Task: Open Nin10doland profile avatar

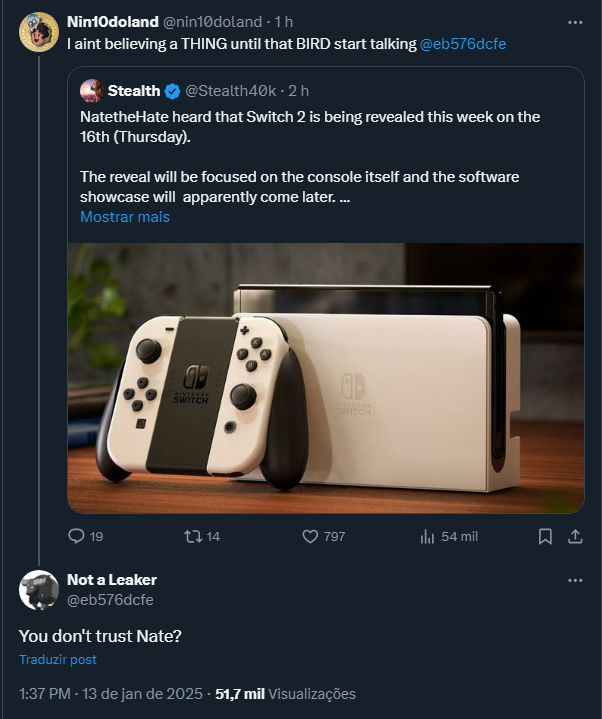Action: [39, 32]
